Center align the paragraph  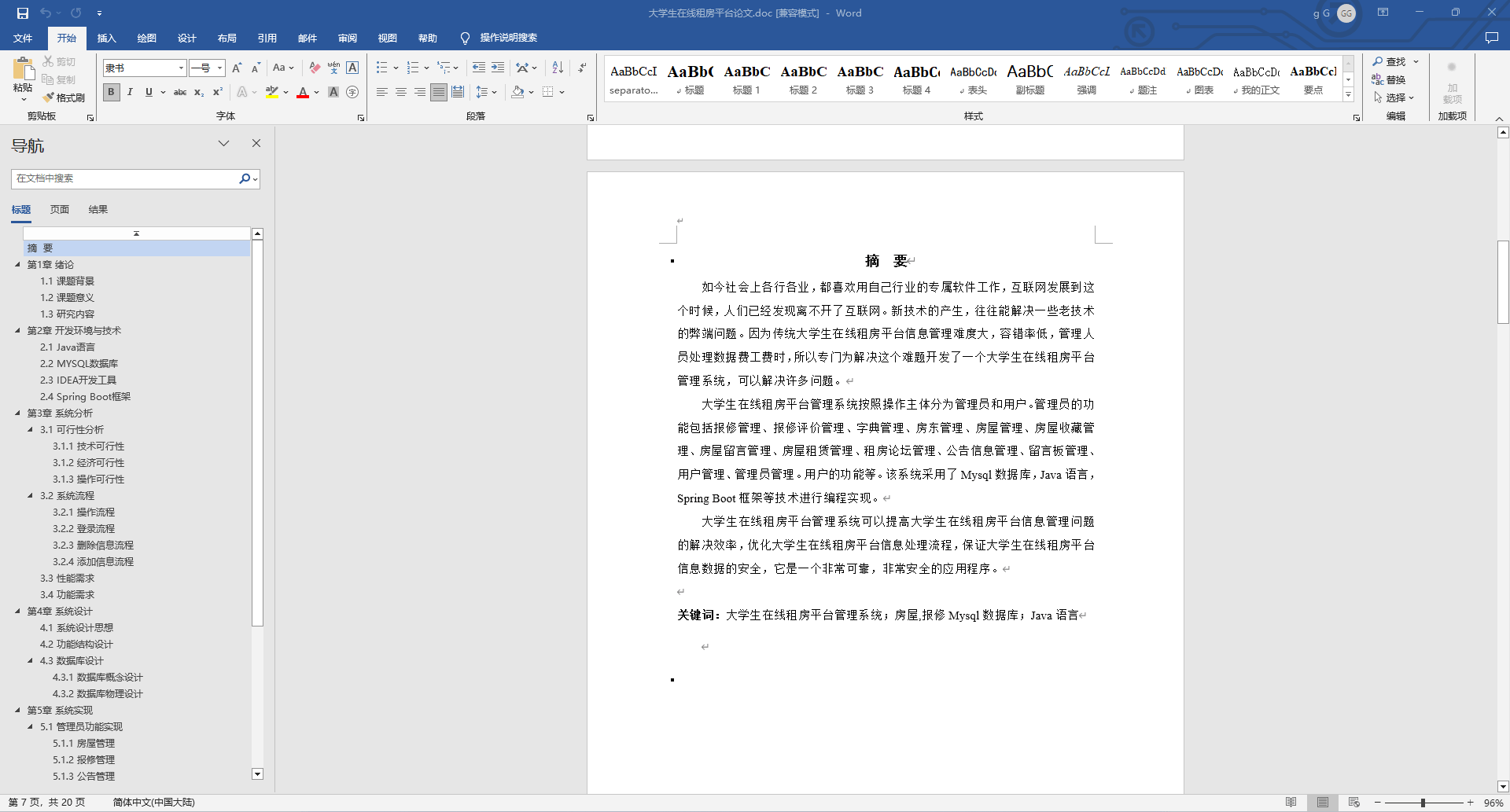401,92
